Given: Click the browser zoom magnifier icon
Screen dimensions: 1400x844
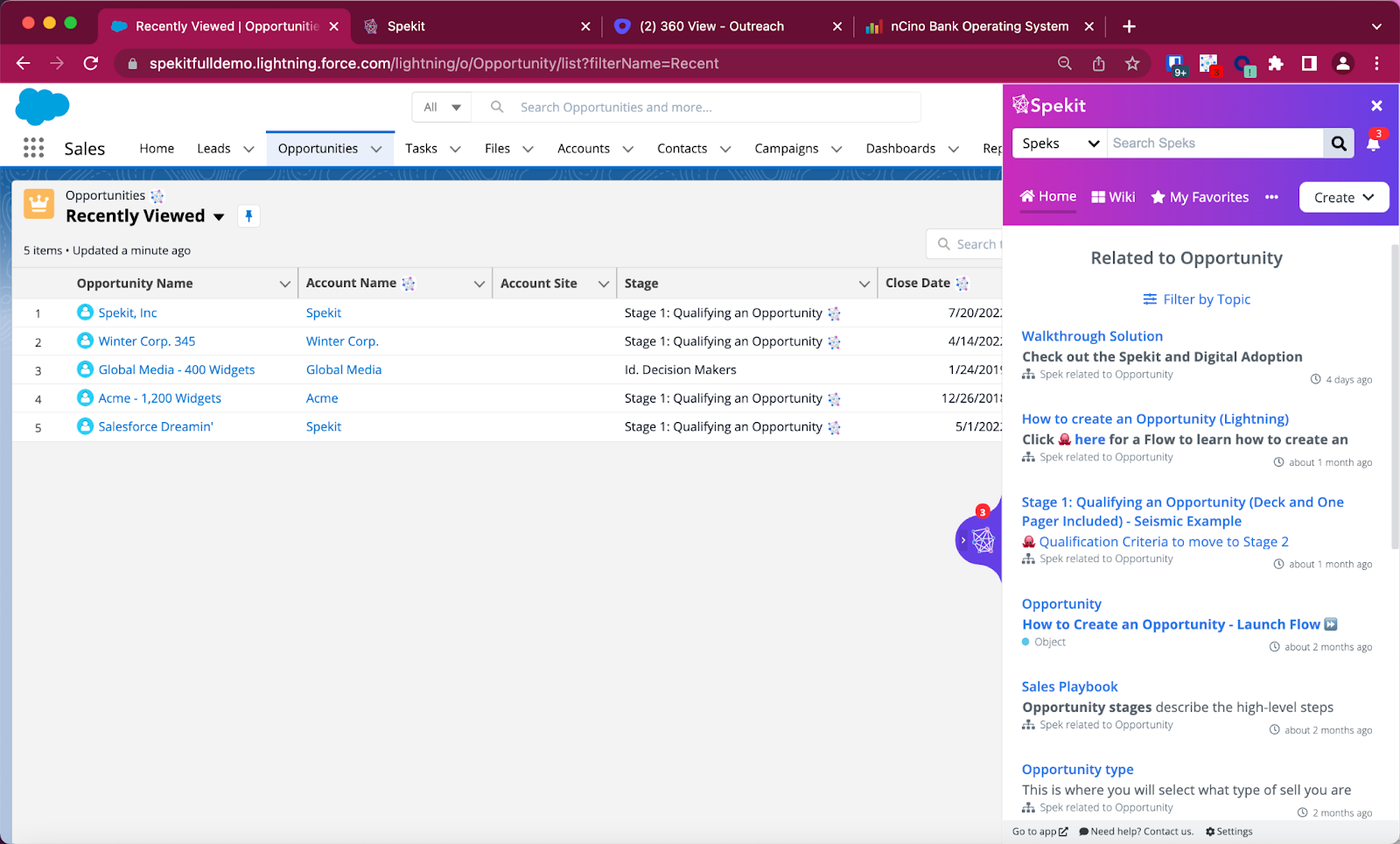Looking at the screenshot, I should (x=1065, y=63).
